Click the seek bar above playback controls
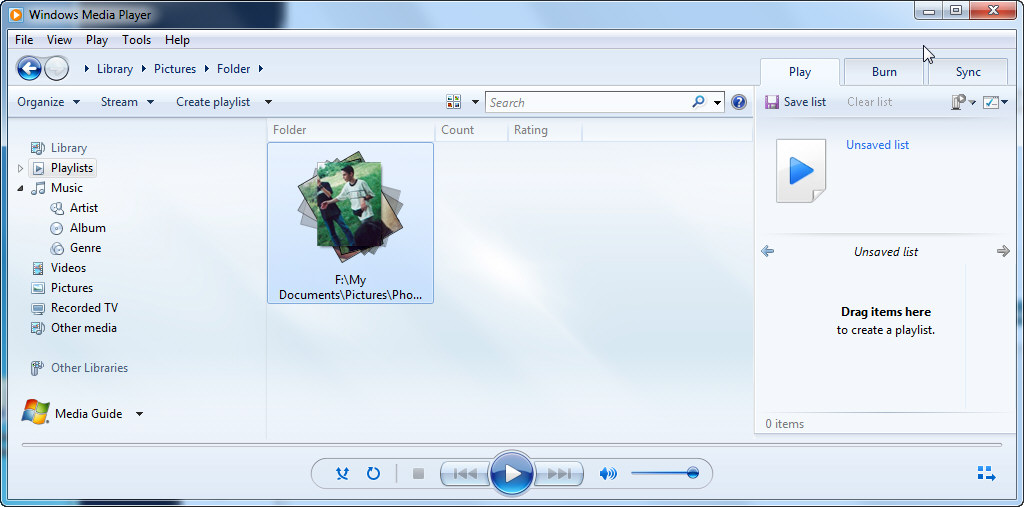Screen dimensions: 1024x507 pyautogui.click(x=511, y=446)
